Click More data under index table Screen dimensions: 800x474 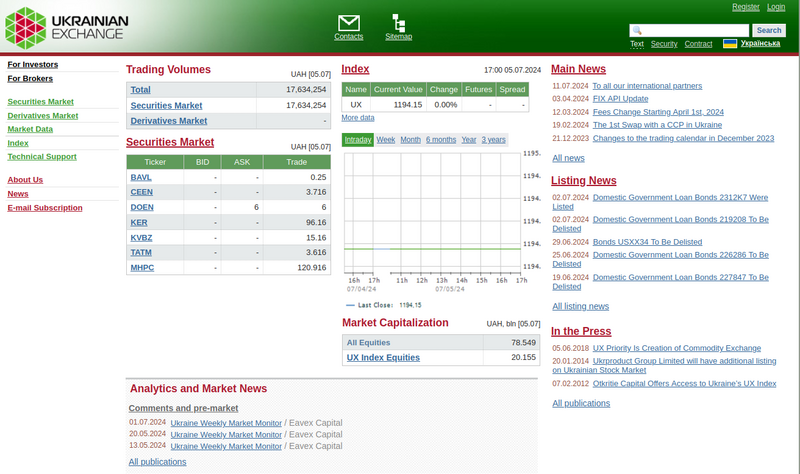(358, 118)
